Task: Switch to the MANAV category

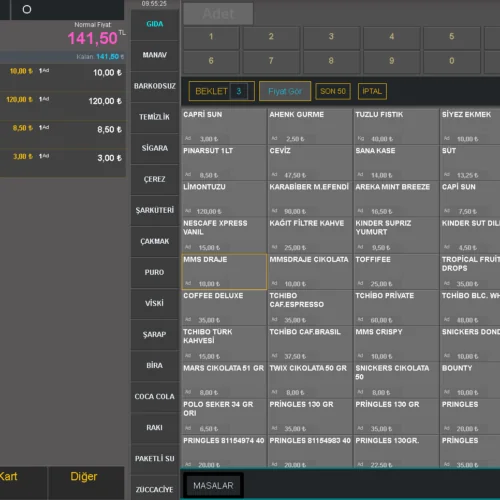Action: pos(155,55)
